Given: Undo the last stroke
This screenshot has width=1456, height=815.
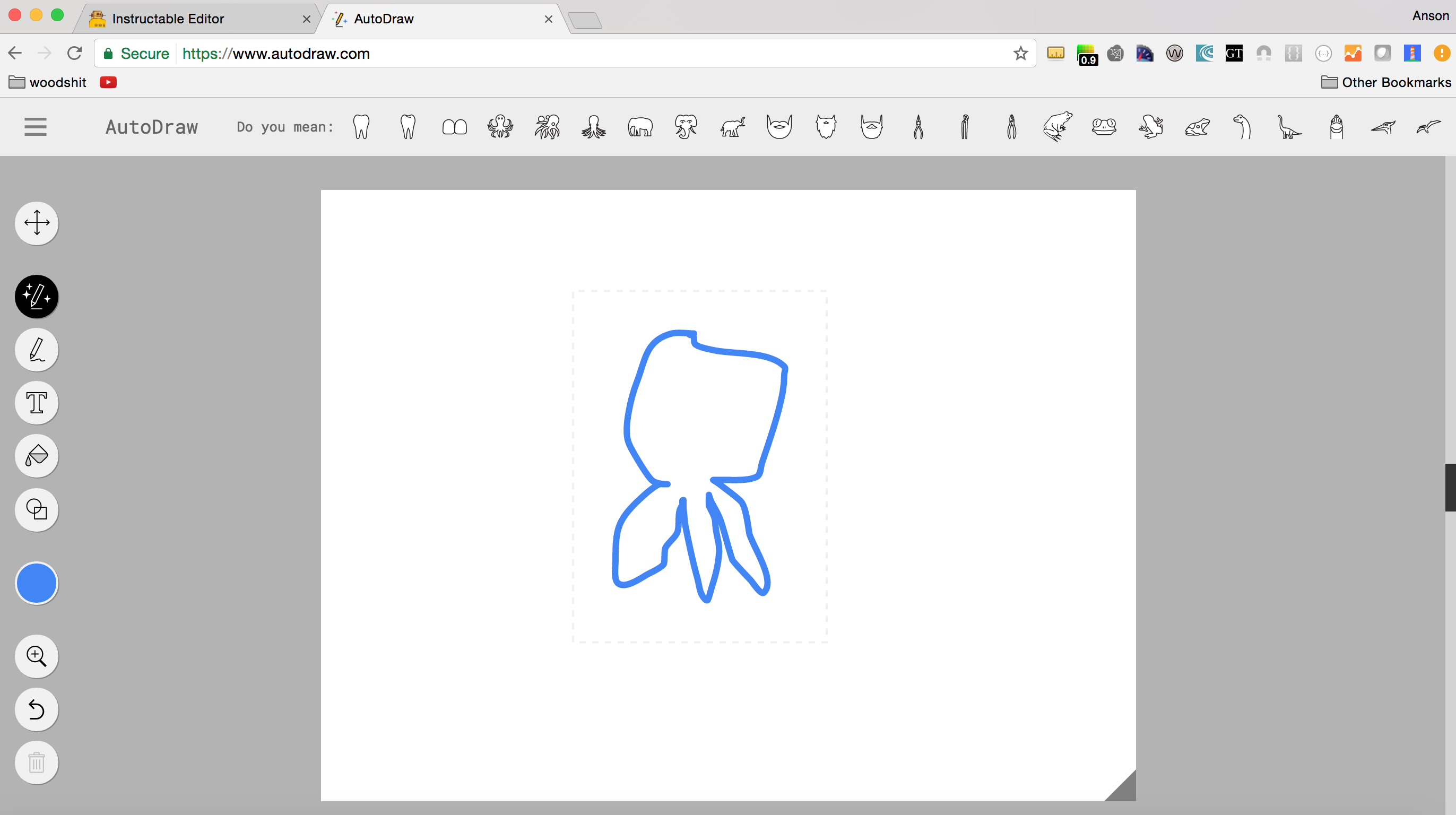Looking at the screenshot, I should click(x=36, y=709).
